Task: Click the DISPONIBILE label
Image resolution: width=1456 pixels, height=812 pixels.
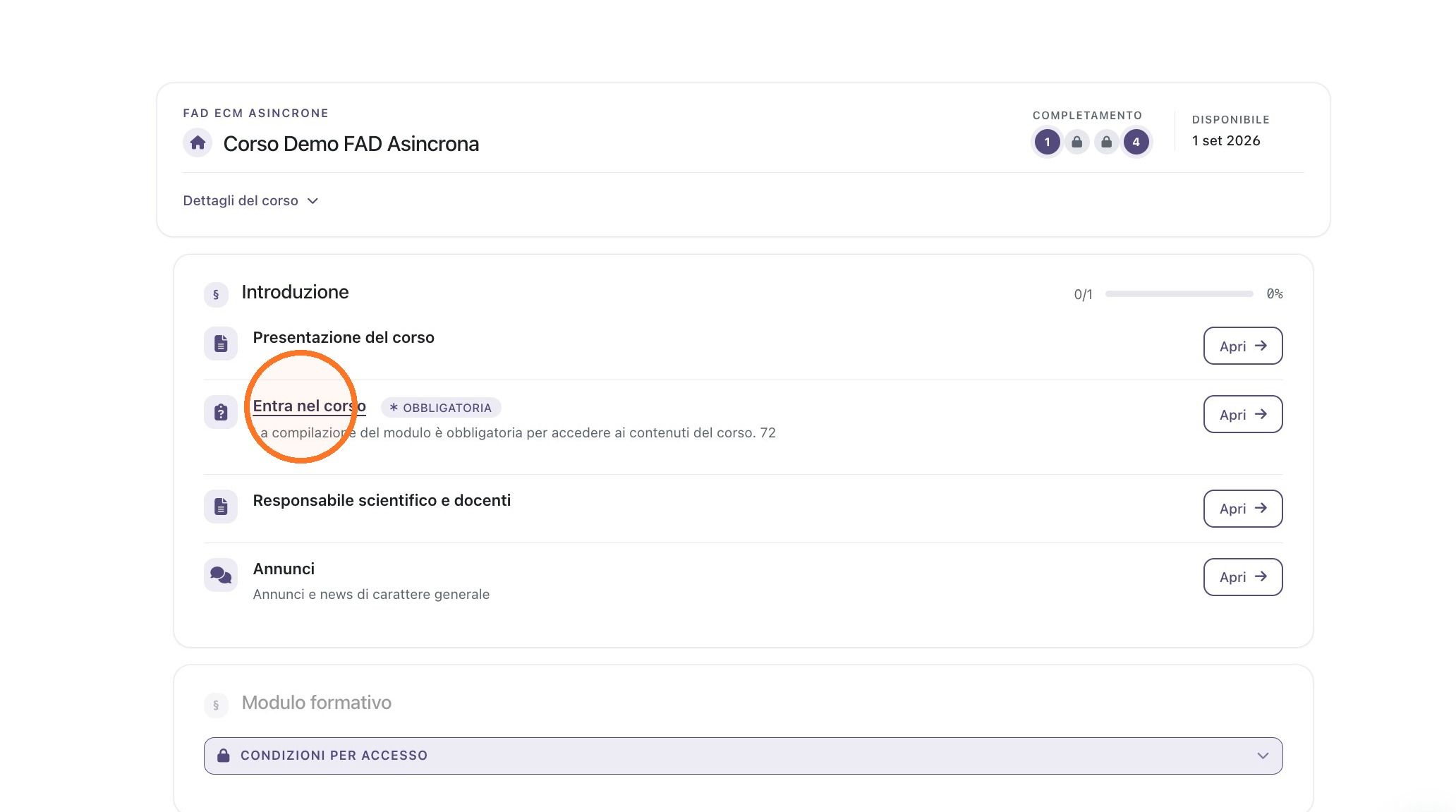Action: (1230, 119)
